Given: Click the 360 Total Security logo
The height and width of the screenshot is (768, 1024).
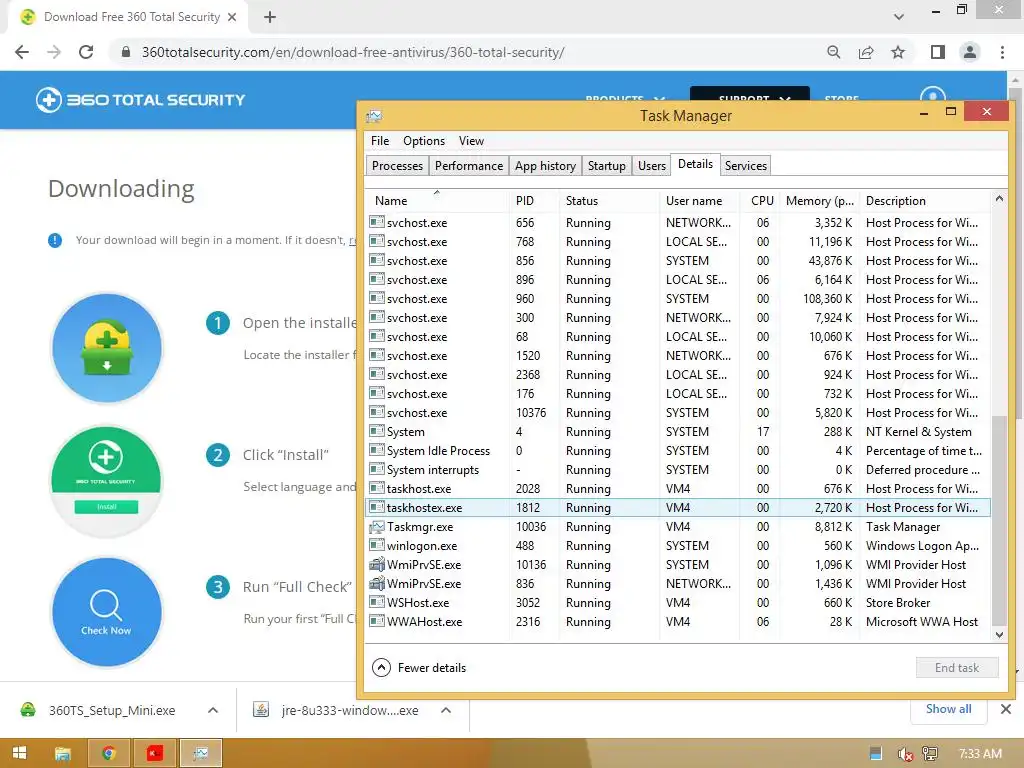Looking at the screenshot, I should click(x=140, y=100).
